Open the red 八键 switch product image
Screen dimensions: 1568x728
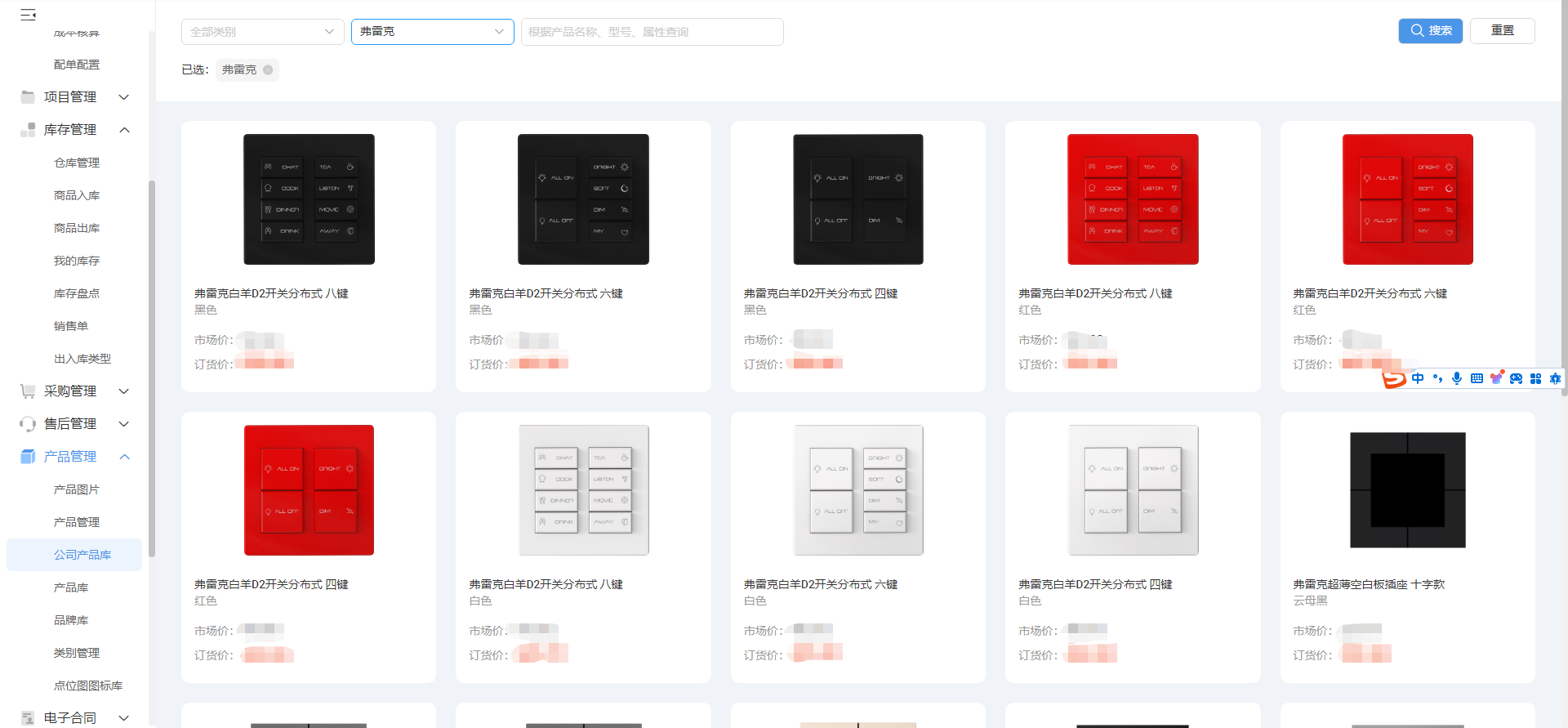[x=1133, y=199]
